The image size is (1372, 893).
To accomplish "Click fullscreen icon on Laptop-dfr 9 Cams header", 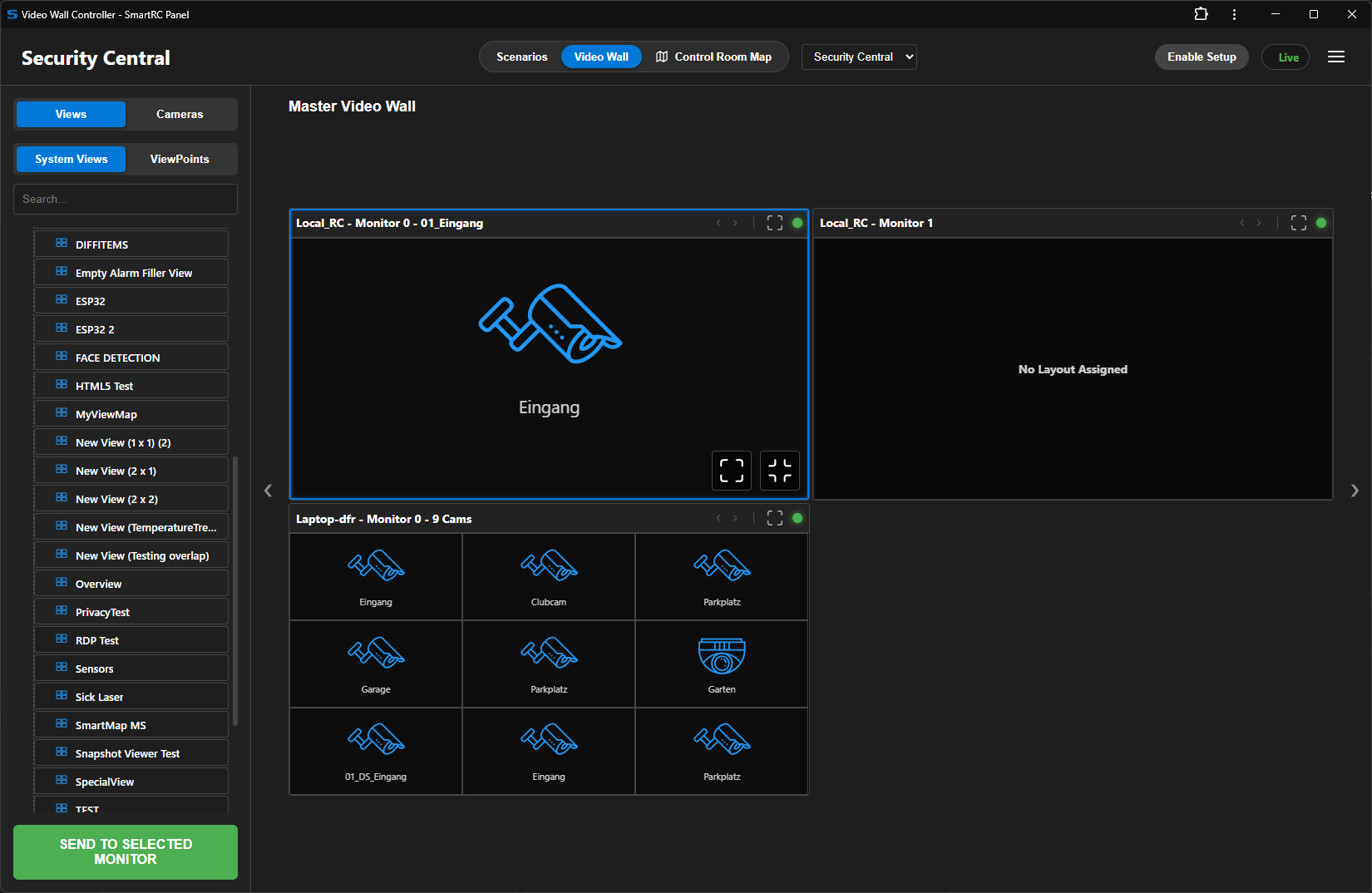I will pyautogui.click(x=775, y=518).
